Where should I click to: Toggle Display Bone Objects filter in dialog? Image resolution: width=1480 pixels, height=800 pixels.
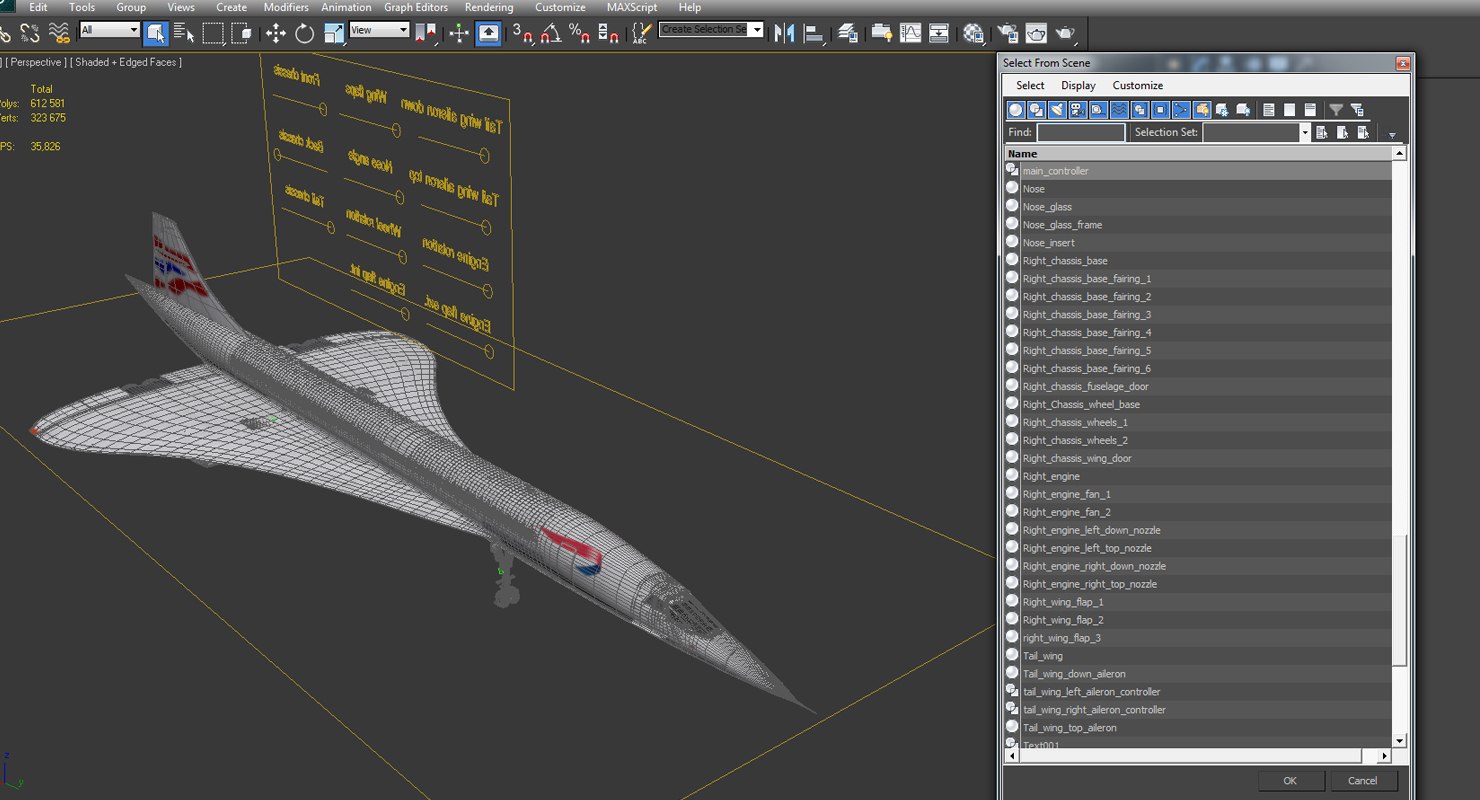pyautogui.click(x=1181, y=110)
